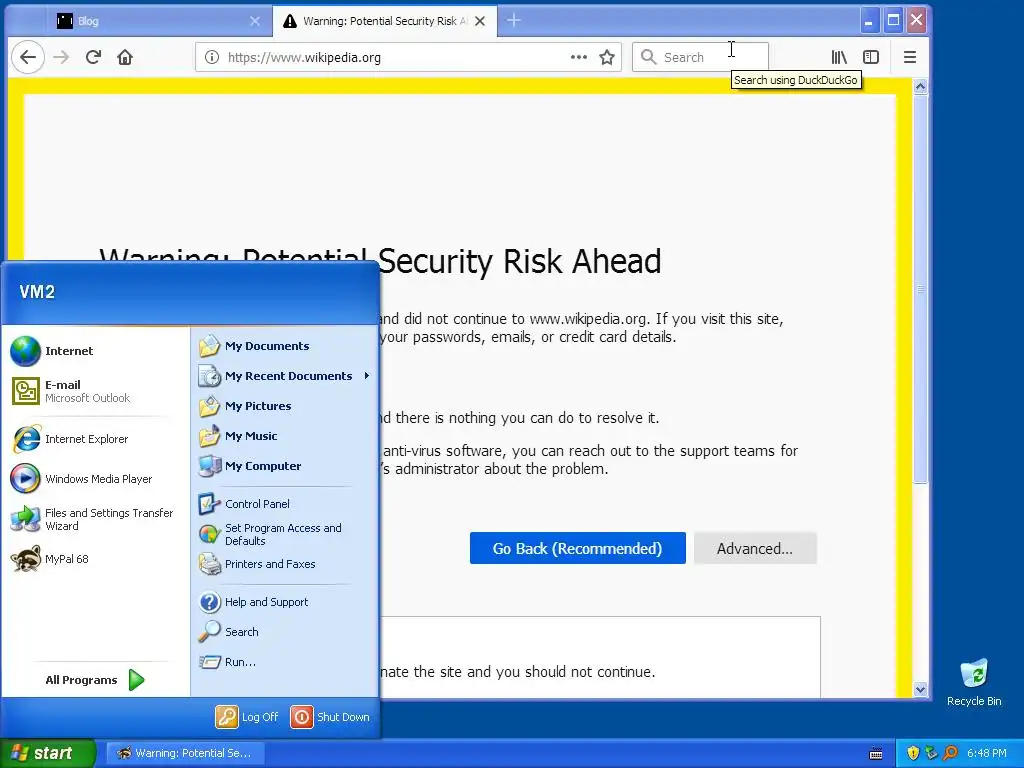Open the Advanced... options

(755, 548)
